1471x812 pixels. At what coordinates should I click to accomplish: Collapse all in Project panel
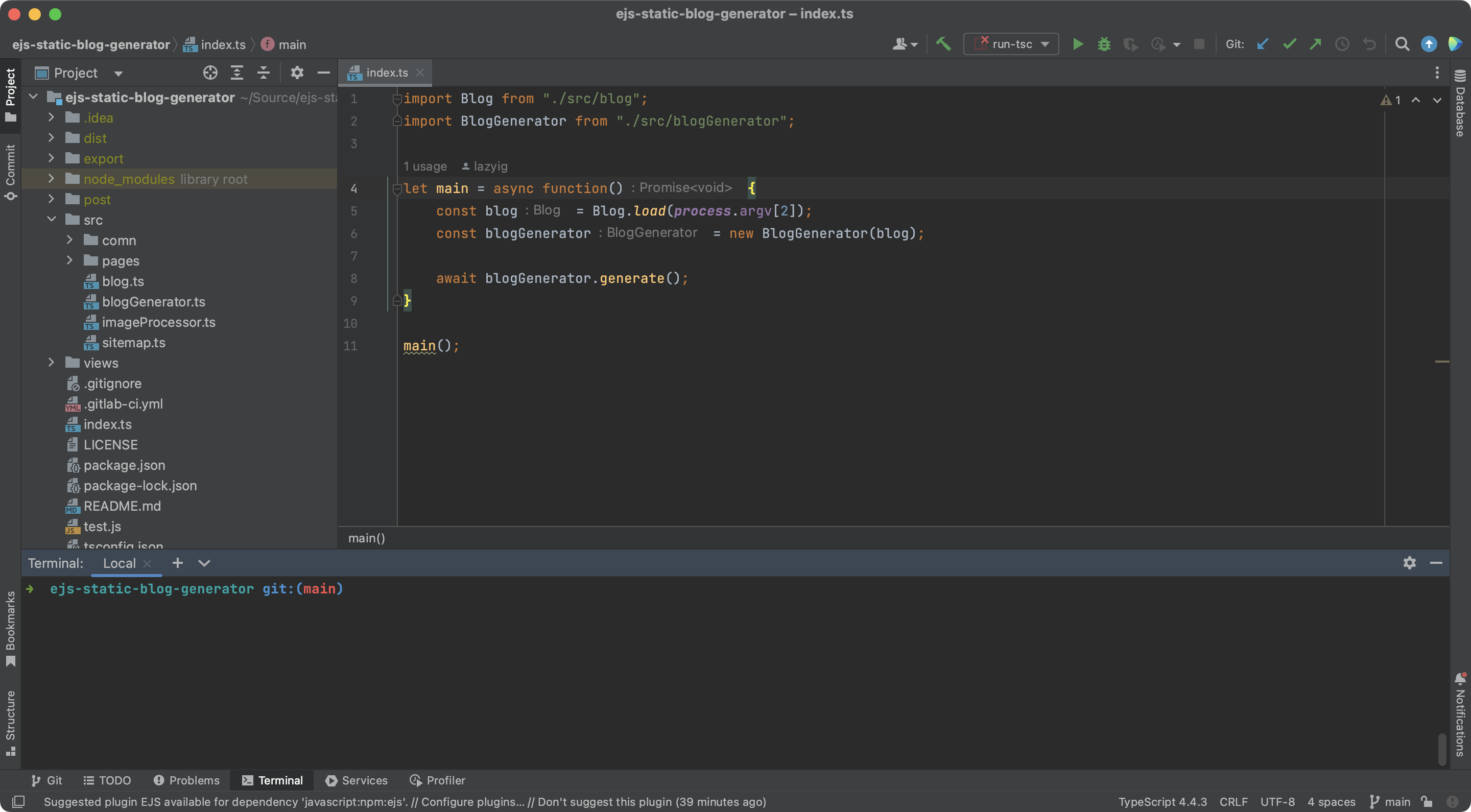click(263, 73)
